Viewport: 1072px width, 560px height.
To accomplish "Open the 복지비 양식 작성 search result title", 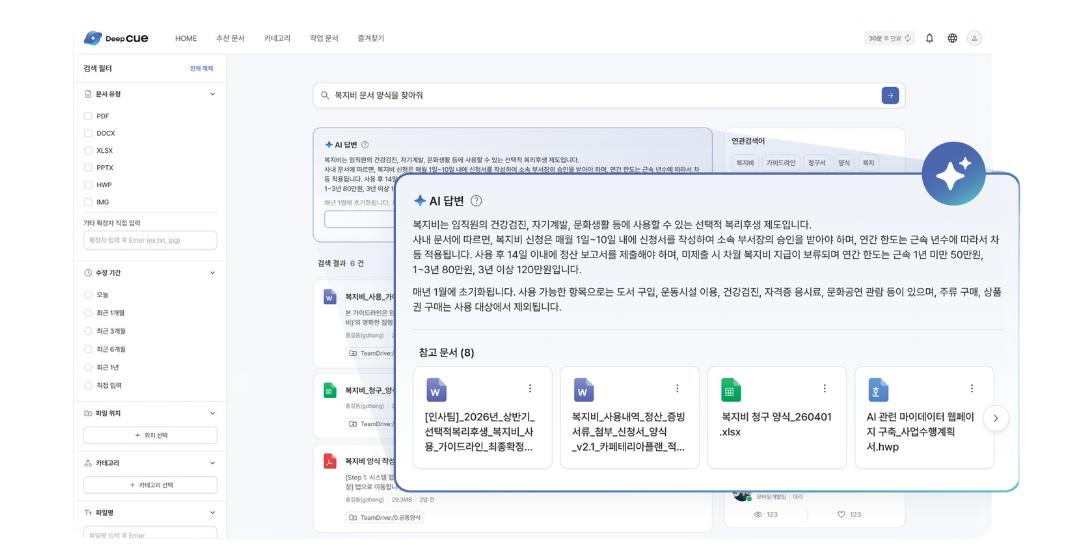I will coord(370,462).
